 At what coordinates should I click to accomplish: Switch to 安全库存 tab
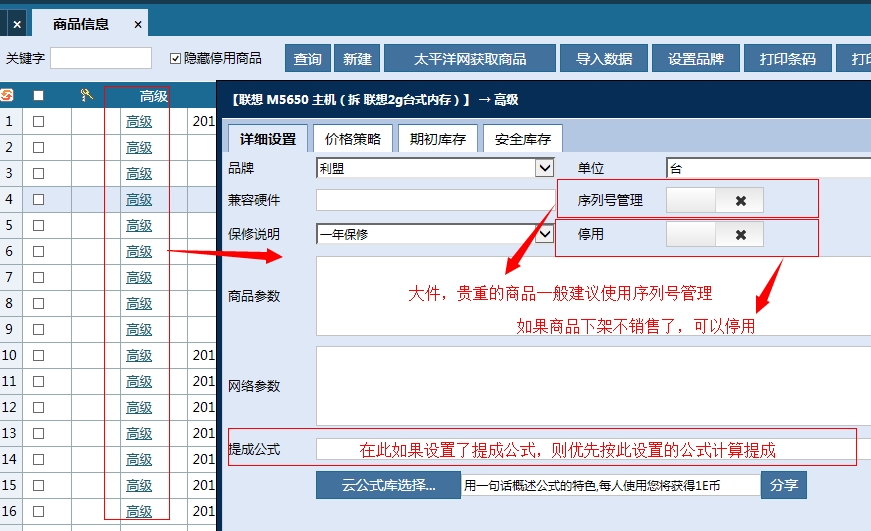coord(523,139)
